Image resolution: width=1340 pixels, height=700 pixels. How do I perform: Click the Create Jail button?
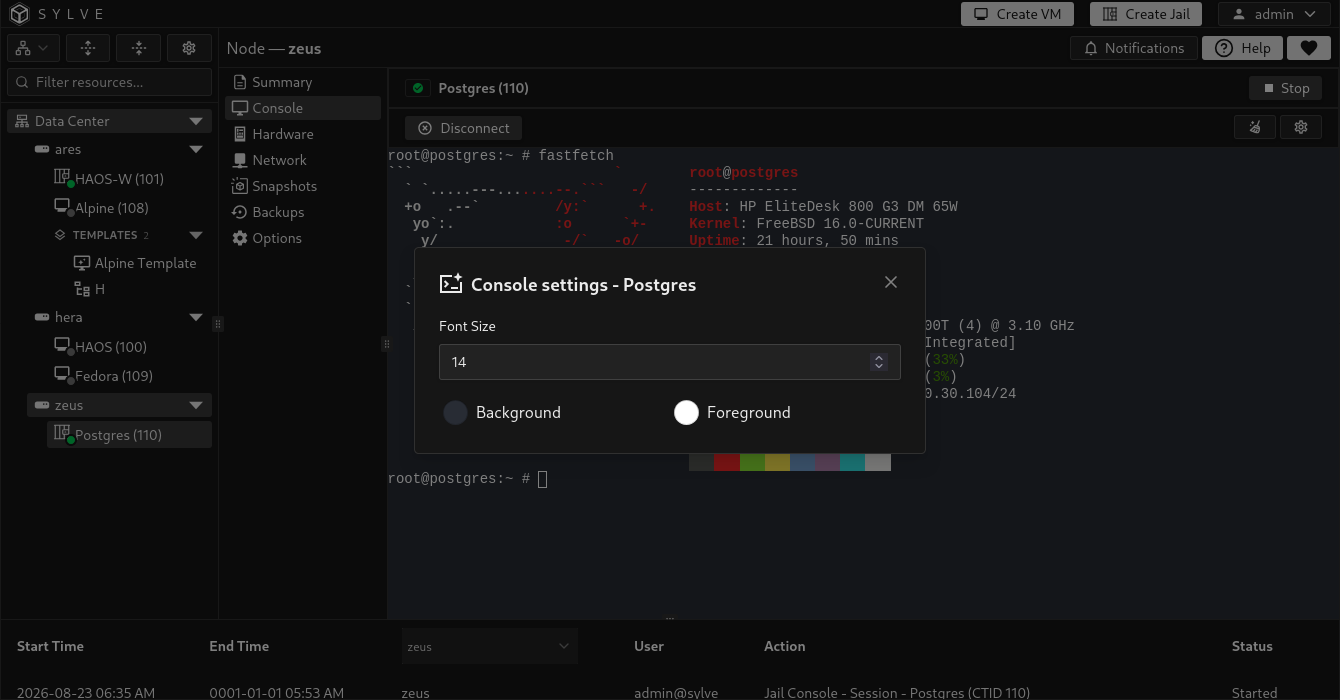1145,14
